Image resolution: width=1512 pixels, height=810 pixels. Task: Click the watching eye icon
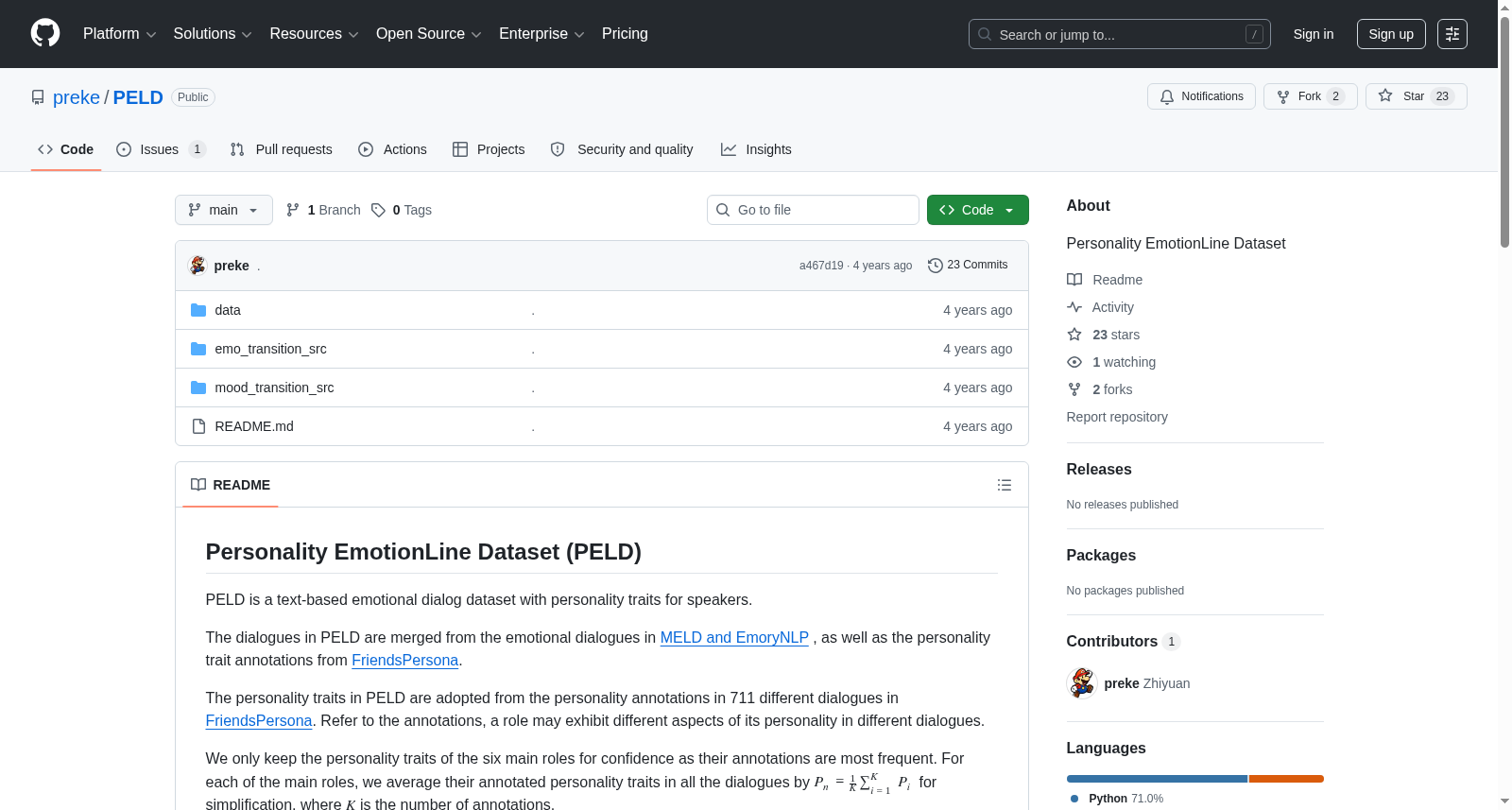(1074, 362)
